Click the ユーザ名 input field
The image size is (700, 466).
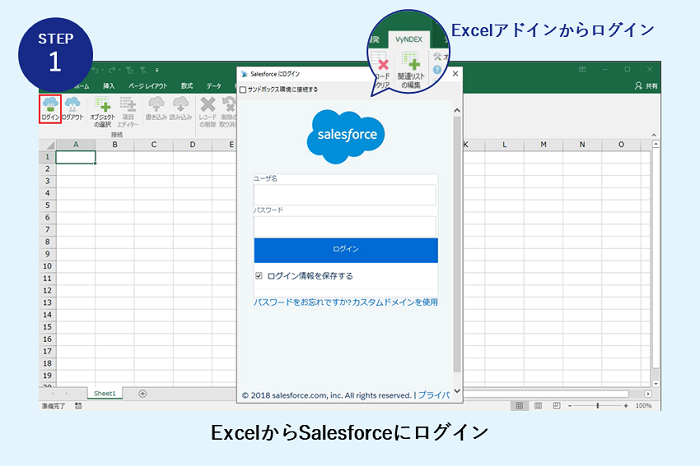345,195
